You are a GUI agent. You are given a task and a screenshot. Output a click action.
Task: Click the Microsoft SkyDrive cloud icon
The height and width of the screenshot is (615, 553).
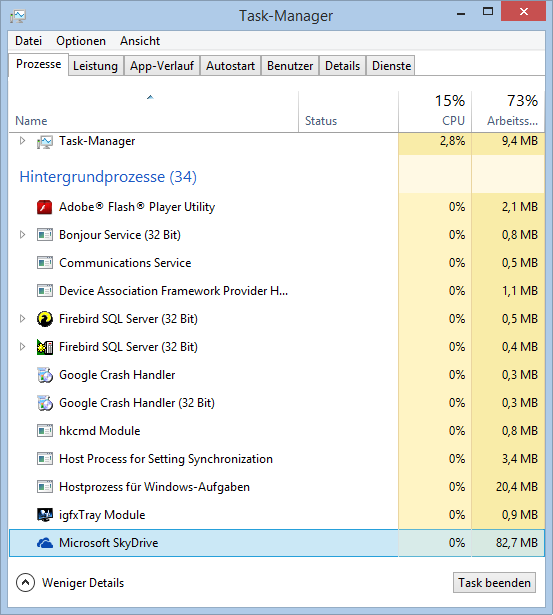[45, 543]
